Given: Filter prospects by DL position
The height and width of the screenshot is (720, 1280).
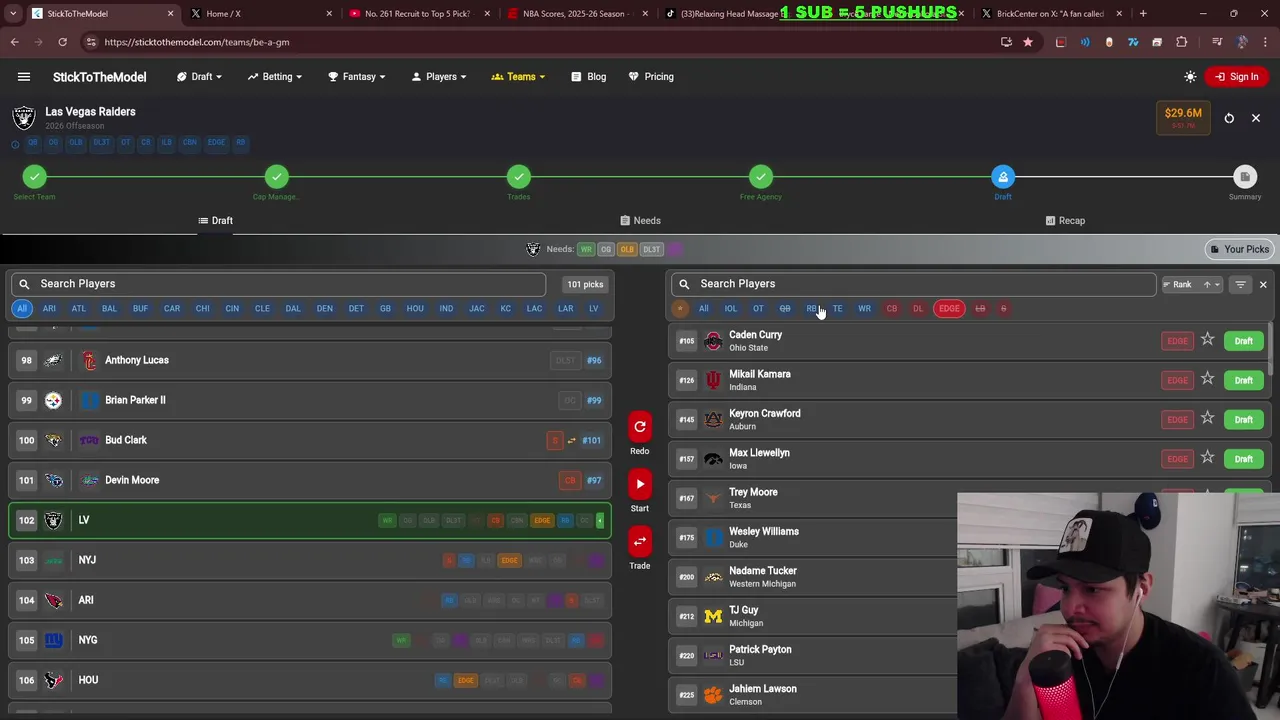Looking at the screenshot, I should click(x=917, y=308).
